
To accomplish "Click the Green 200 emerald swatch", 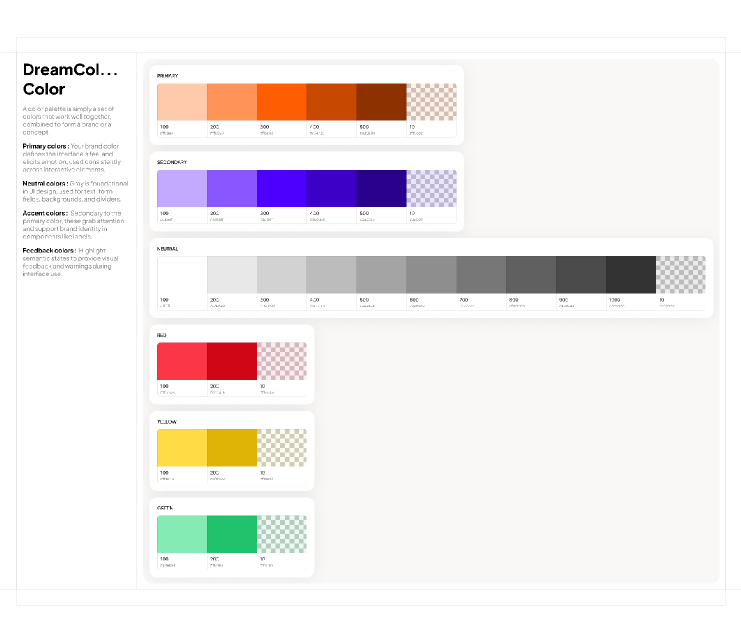I will 232,534.
